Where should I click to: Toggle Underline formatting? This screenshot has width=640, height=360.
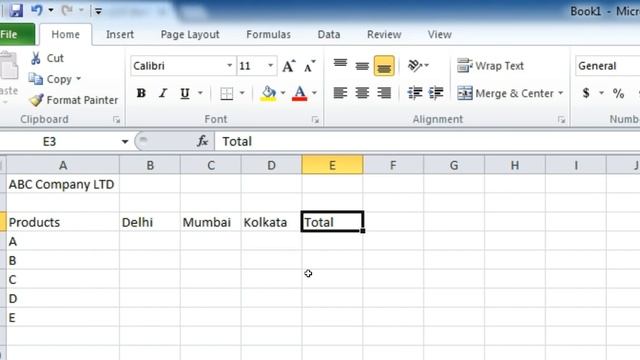pyautogui.click(x=185, y=93)
